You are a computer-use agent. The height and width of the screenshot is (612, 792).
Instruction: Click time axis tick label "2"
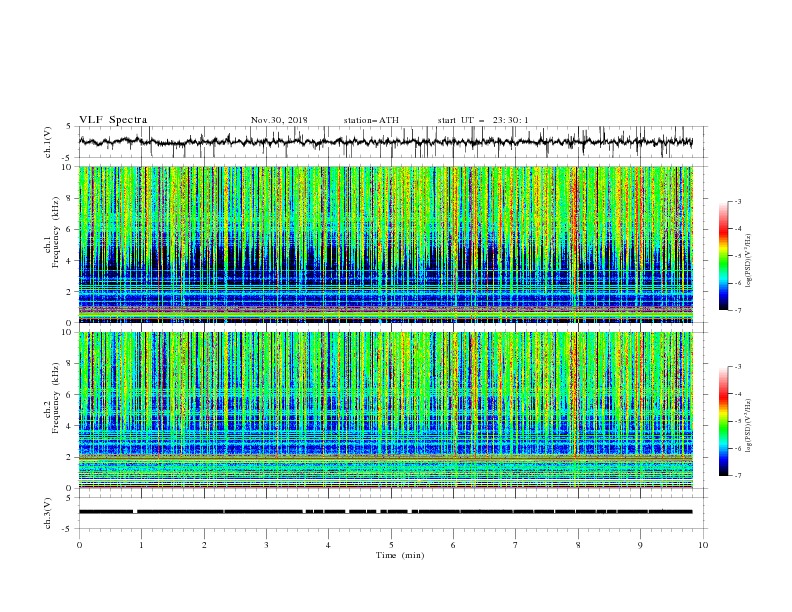point(204,545)
